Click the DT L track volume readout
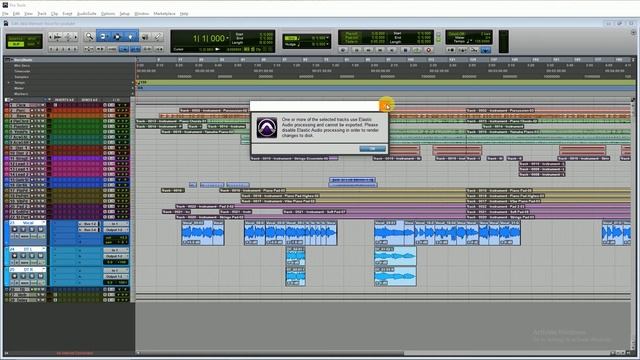 116,262
